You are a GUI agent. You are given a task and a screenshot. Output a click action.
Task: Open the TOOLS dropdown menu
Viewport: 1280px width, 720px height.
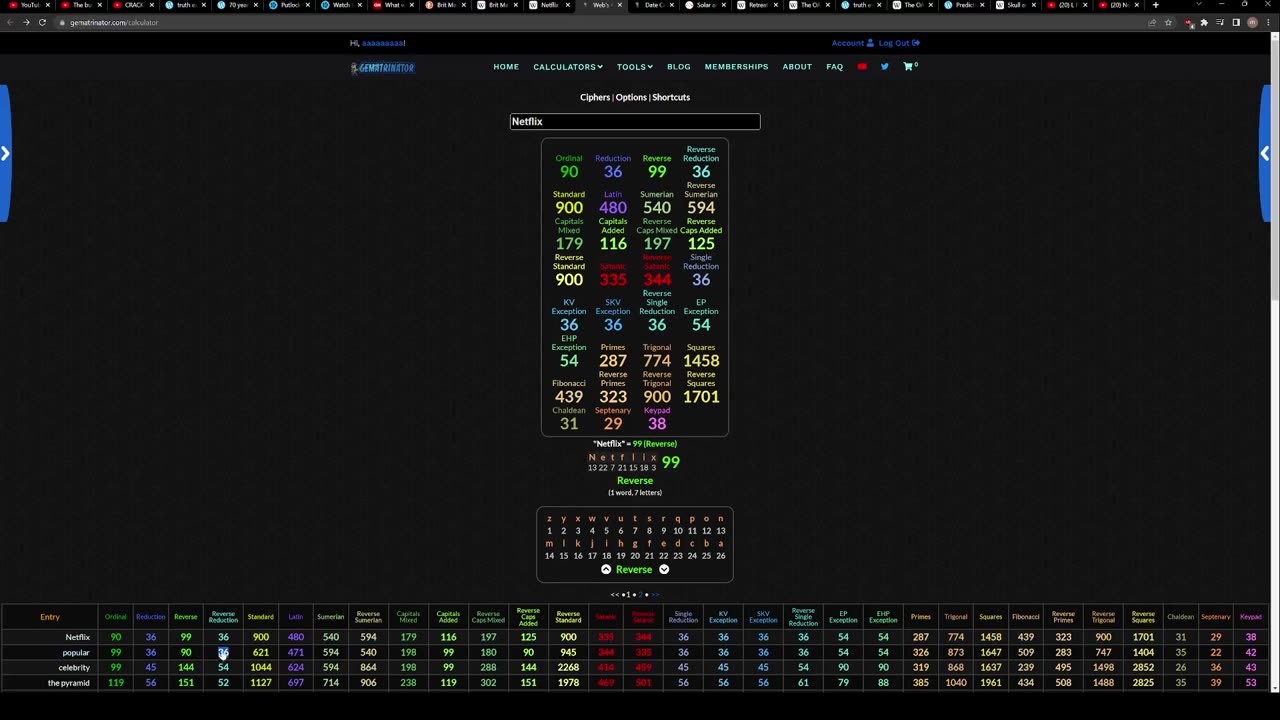point(635,67)
